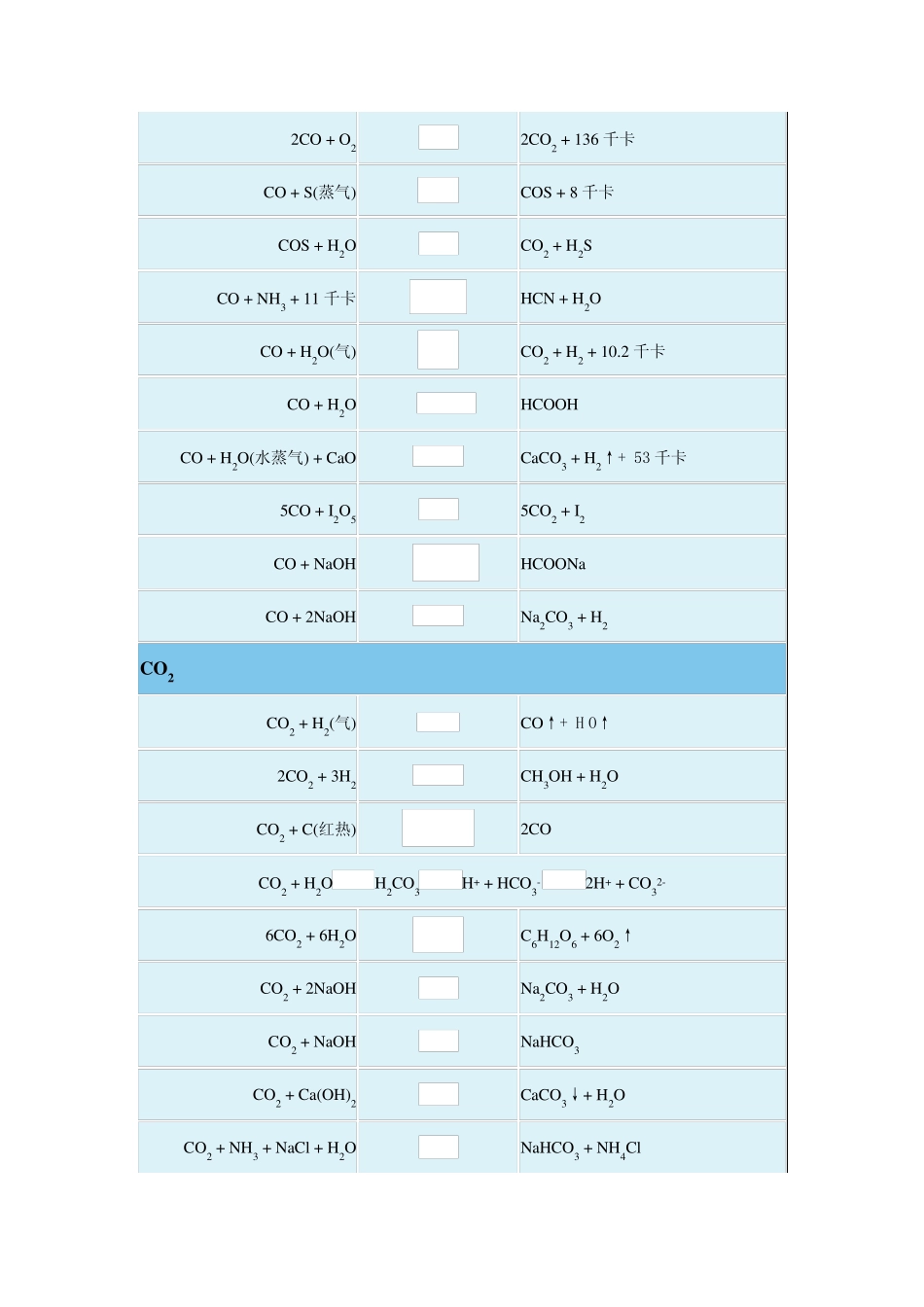Click the text CO + H2O(水蒸气) + CaO
This screenshot has width=924, height=1307.
pyautogui.click(x=268, y=458)
